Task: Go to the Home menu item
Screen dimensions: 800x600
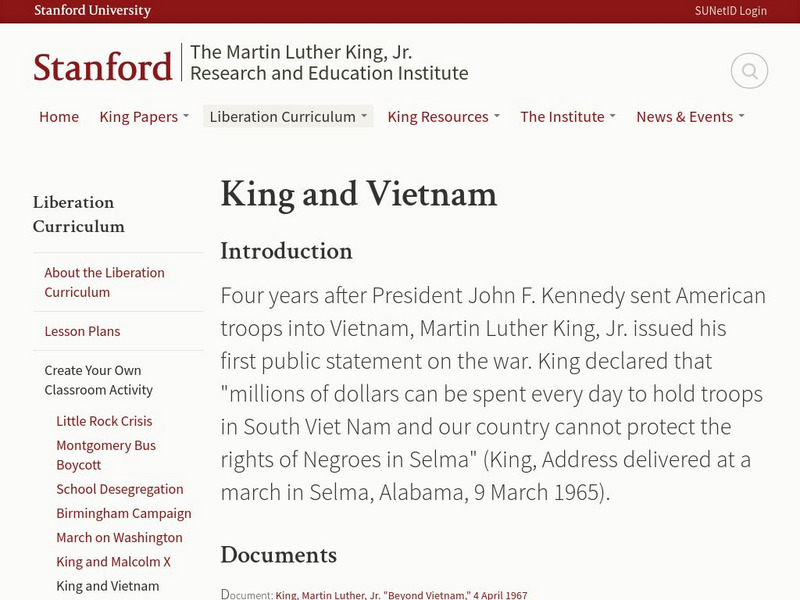Action: 59,117
